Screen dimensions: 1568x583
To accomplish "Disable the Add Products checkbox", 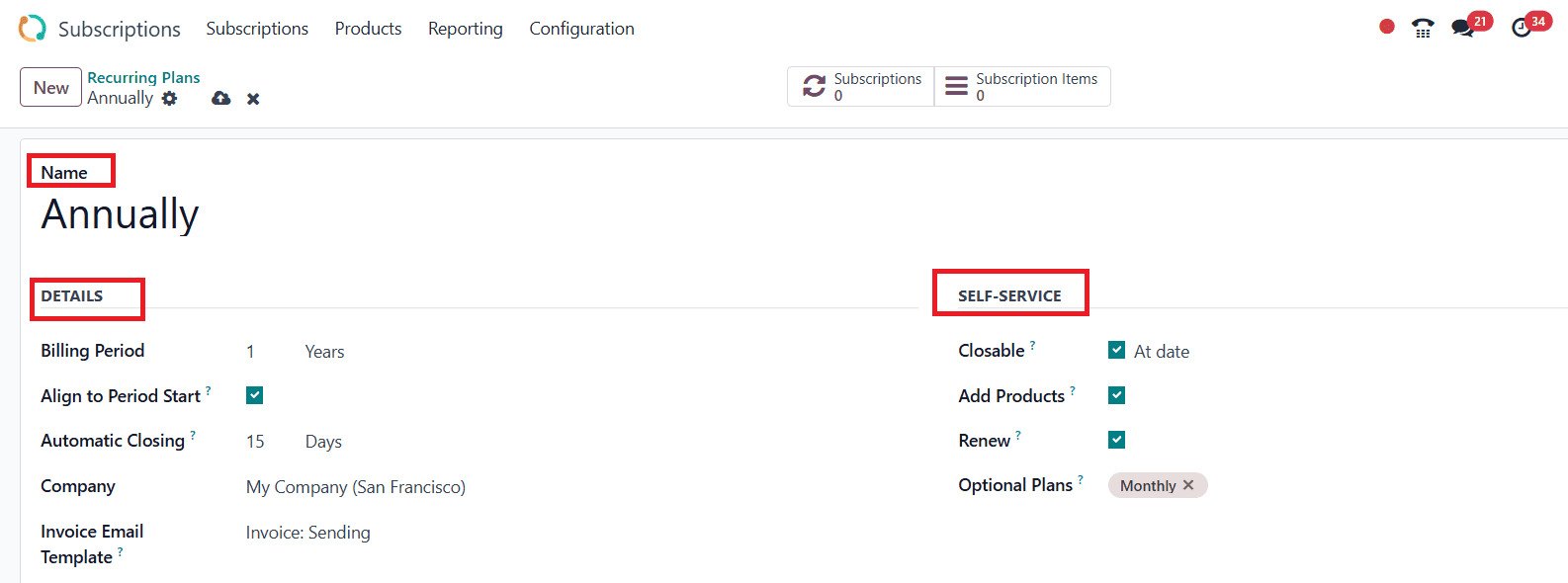I will pos(1116,395).
